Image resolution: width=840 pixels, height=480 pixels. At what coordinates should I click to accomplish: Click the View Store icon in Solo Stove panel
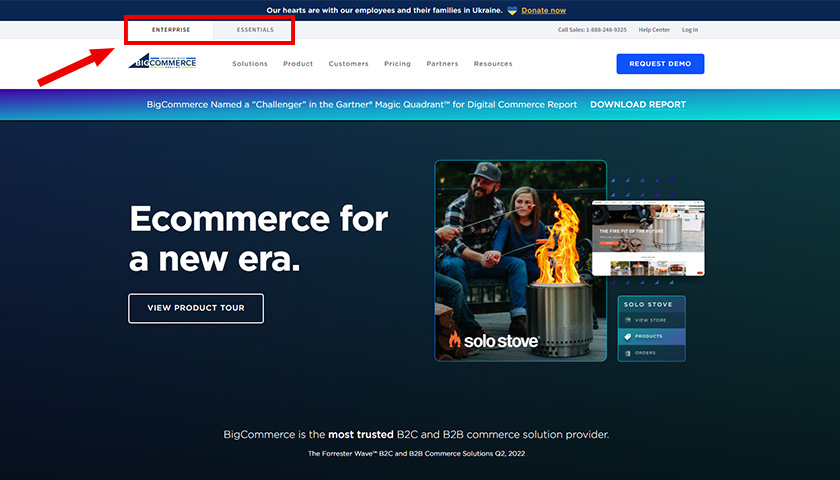628,320
